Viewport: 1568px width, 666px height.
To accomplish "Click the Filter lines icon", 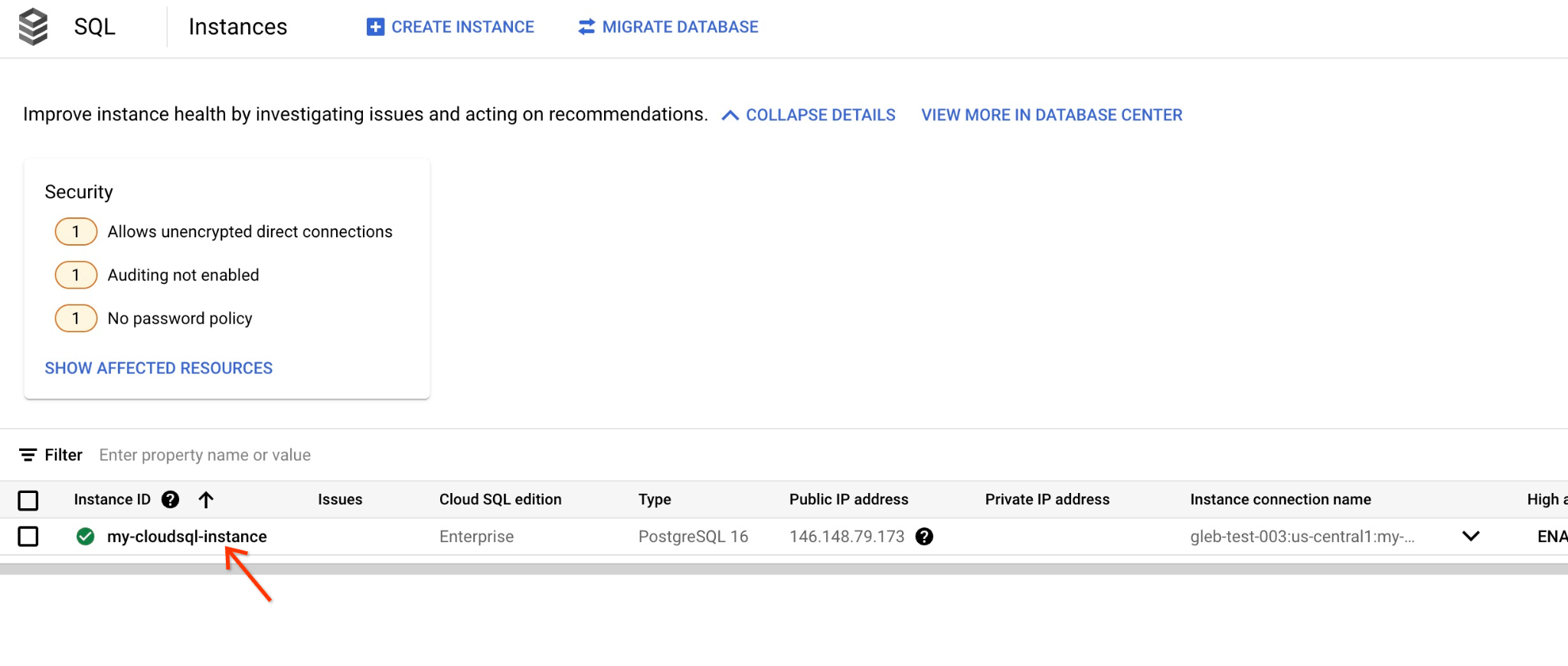I will click(28, 455).
